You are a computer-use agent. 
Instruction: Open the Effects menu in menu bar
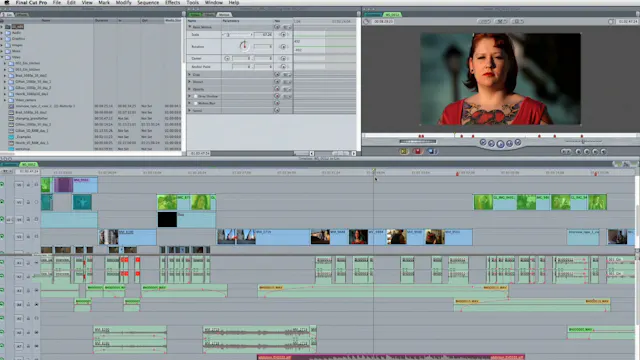point(173,2)
